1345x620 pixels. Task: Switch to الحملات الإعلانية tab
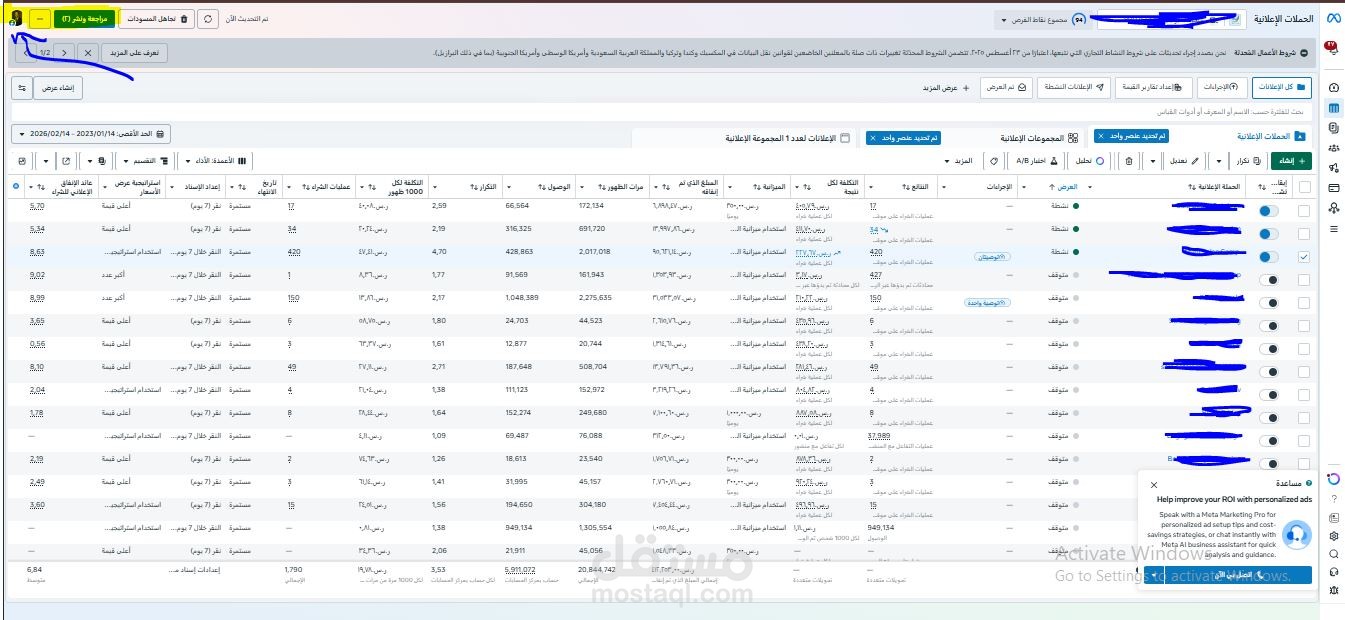[1272, 136]
